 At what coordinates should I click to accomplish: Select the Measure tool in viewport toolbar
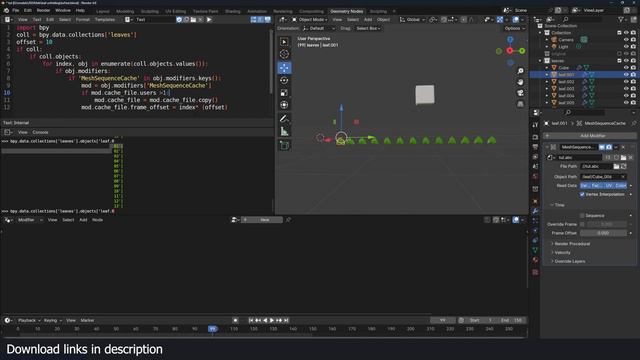[x=284, y=131]
